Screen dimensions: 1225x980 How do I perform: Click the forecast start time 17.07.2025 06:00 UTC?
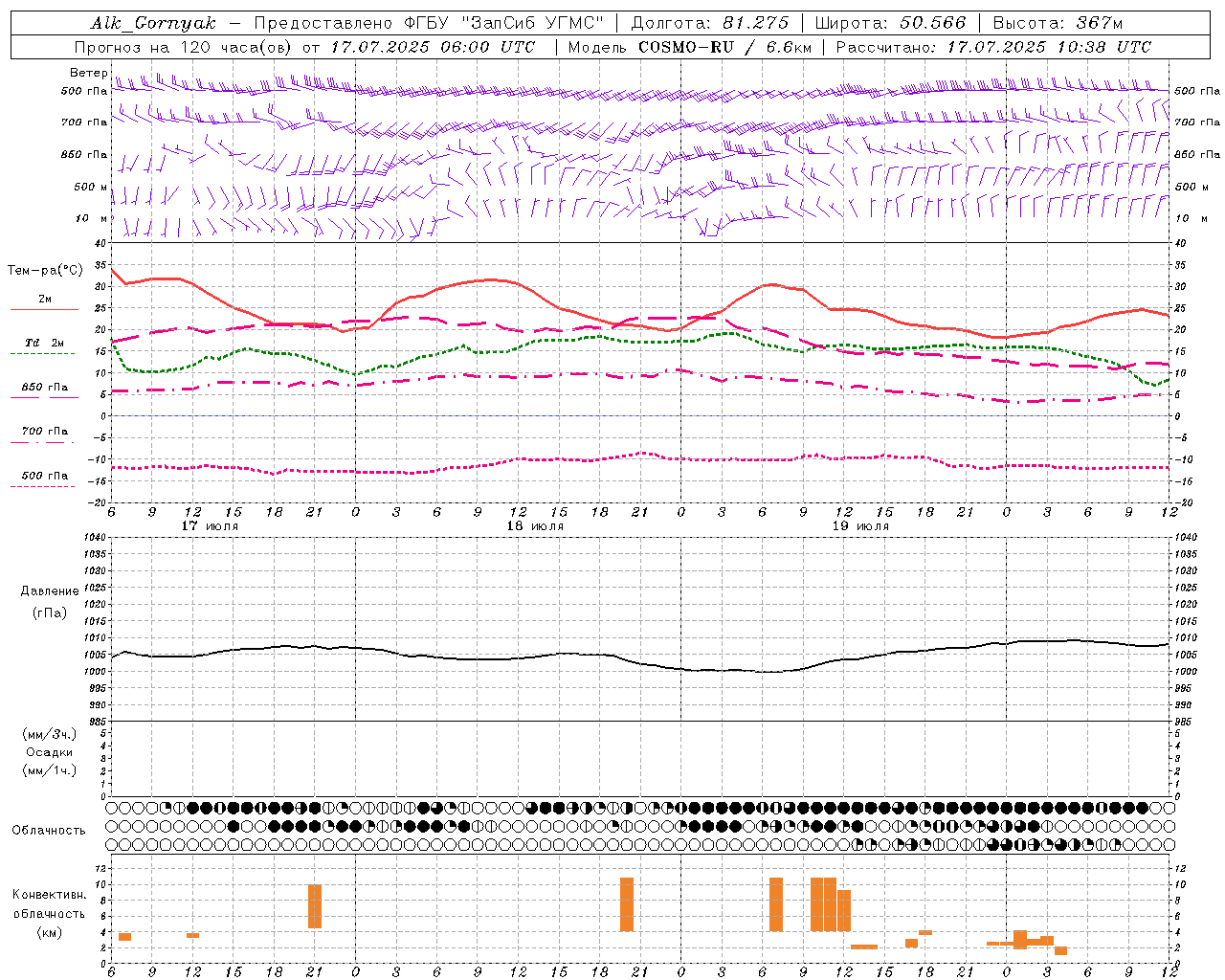coord(433,47)
